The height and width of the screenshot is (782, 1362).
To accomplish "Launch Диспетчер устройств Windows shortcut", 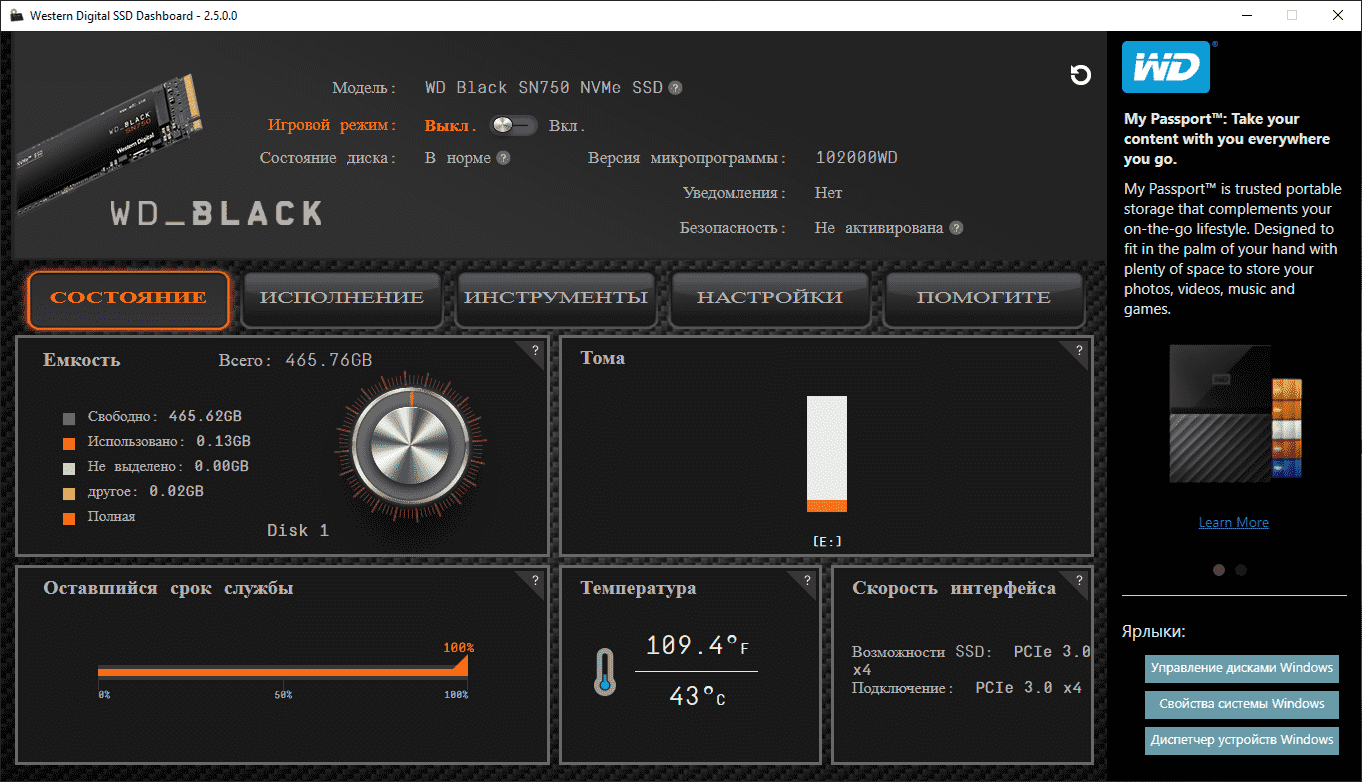I will (1241, 740).
